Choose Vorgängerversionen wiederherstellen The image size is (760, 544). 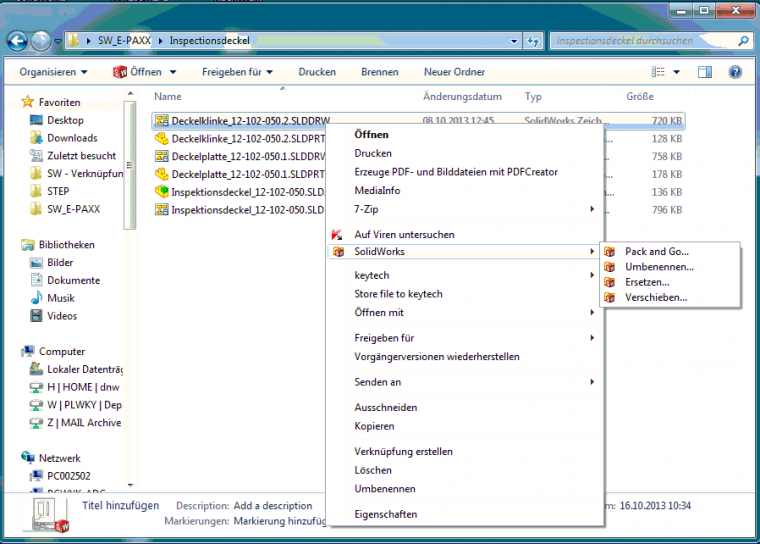coord(437,356)
